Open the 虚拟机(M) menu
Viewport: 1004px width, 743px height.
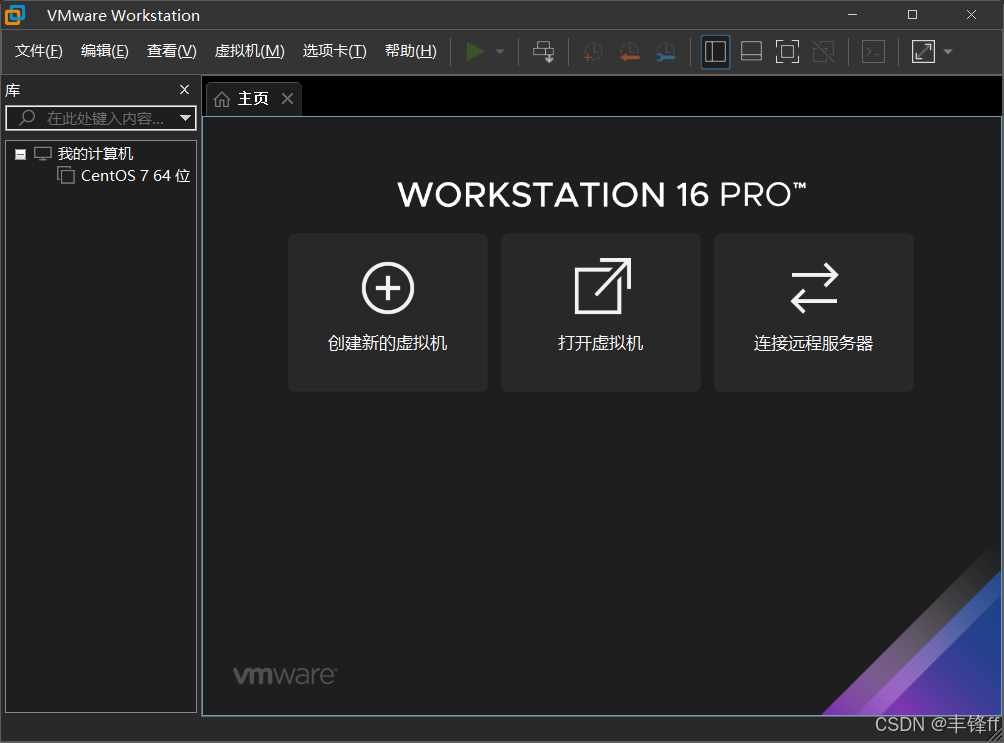coord(249,51)
